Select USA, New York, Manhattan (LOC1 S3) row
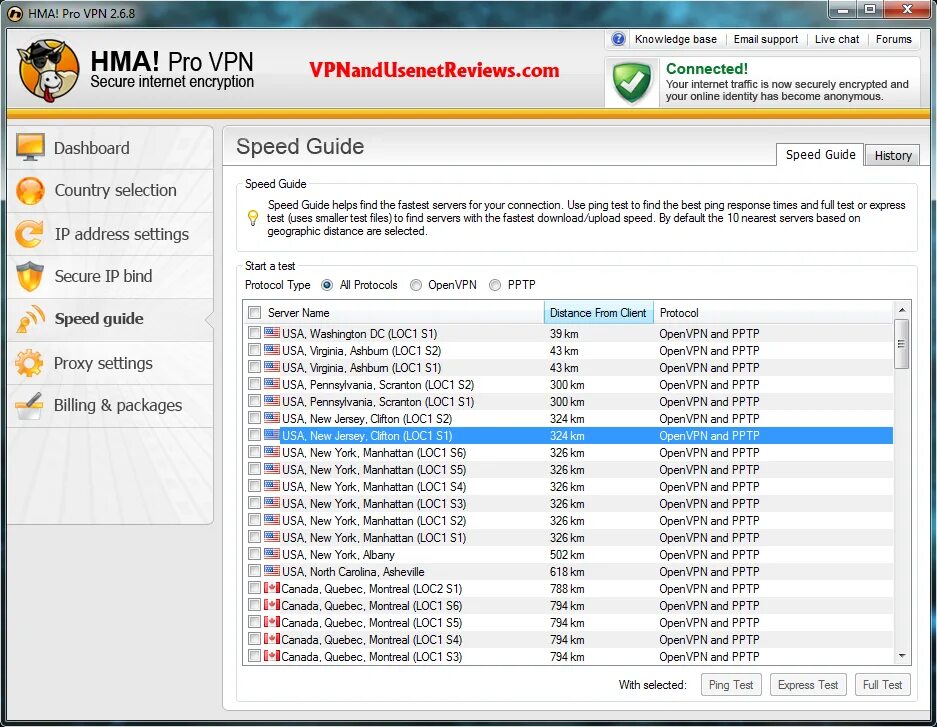 pos(568,503)
